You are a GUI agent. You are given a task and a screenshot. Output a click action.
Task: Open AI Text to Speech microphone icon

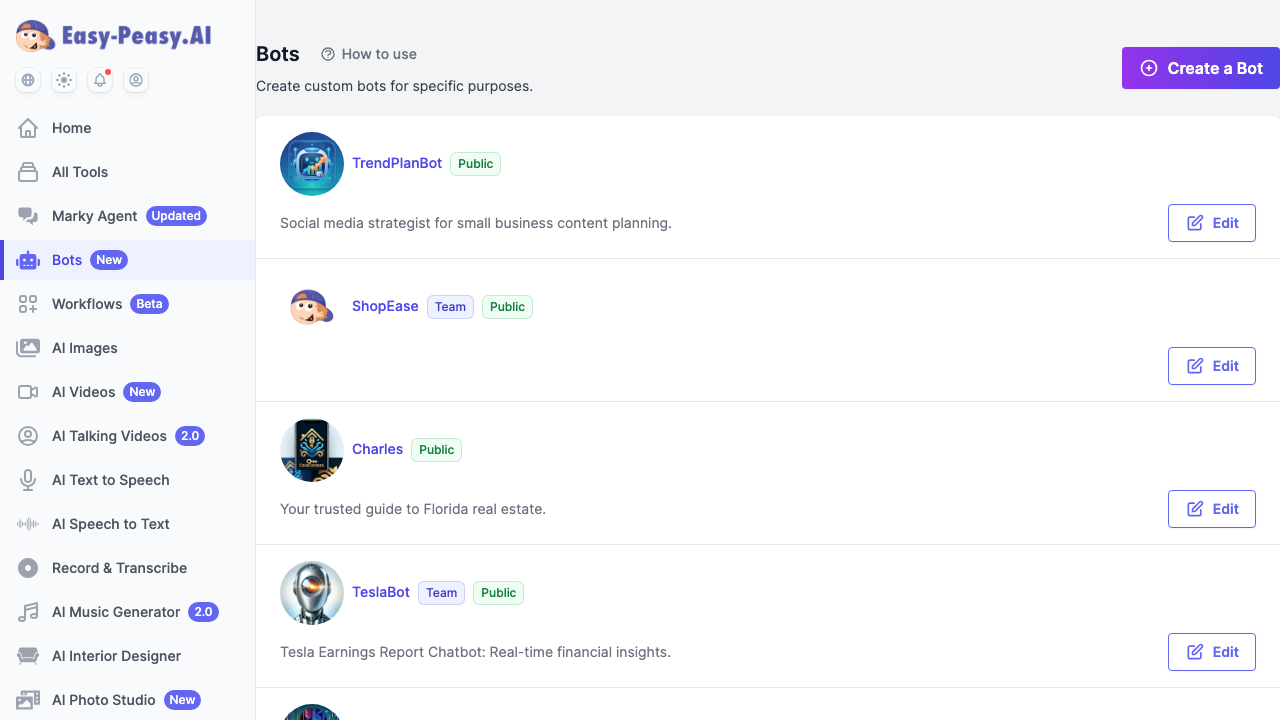(28, 480)
